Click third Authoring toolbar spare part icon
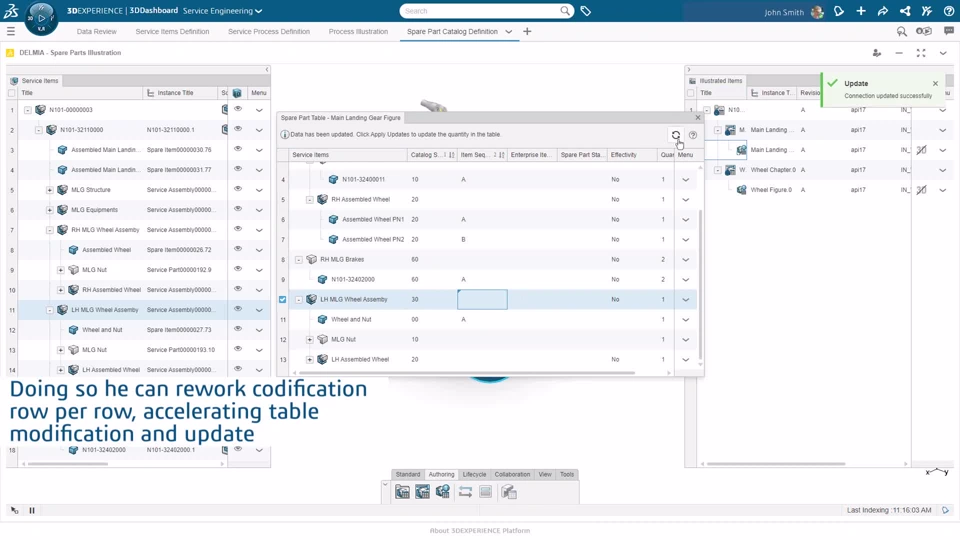 coord(443,492)
